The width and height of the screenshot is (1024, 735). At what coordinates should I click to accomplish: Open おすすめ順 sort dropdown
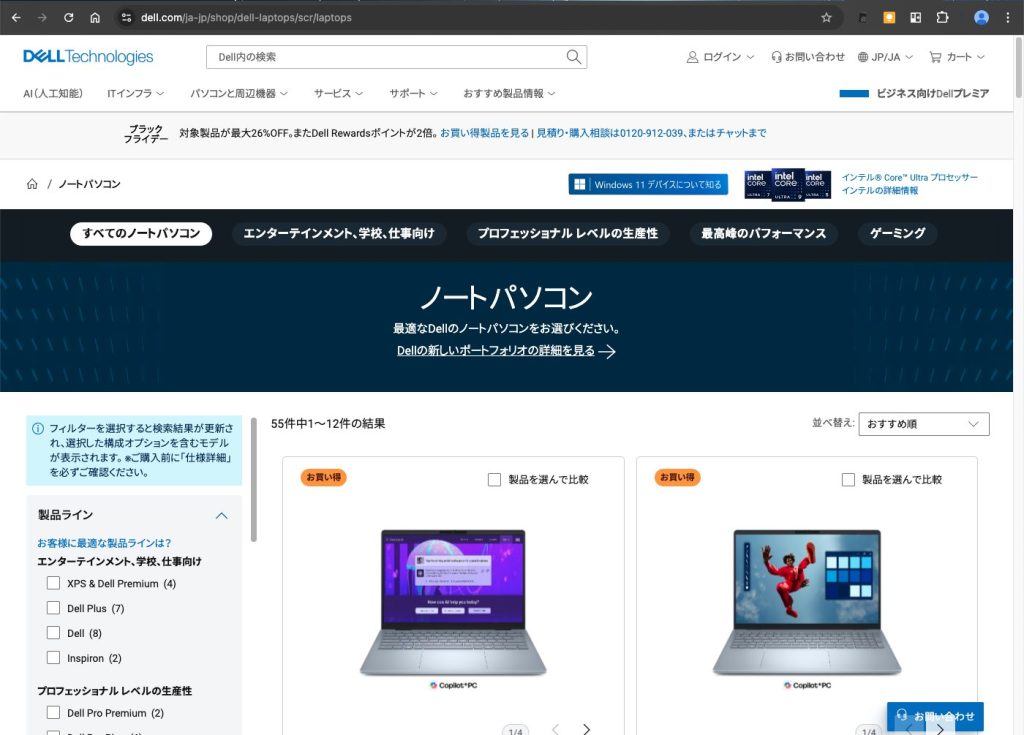923,424
